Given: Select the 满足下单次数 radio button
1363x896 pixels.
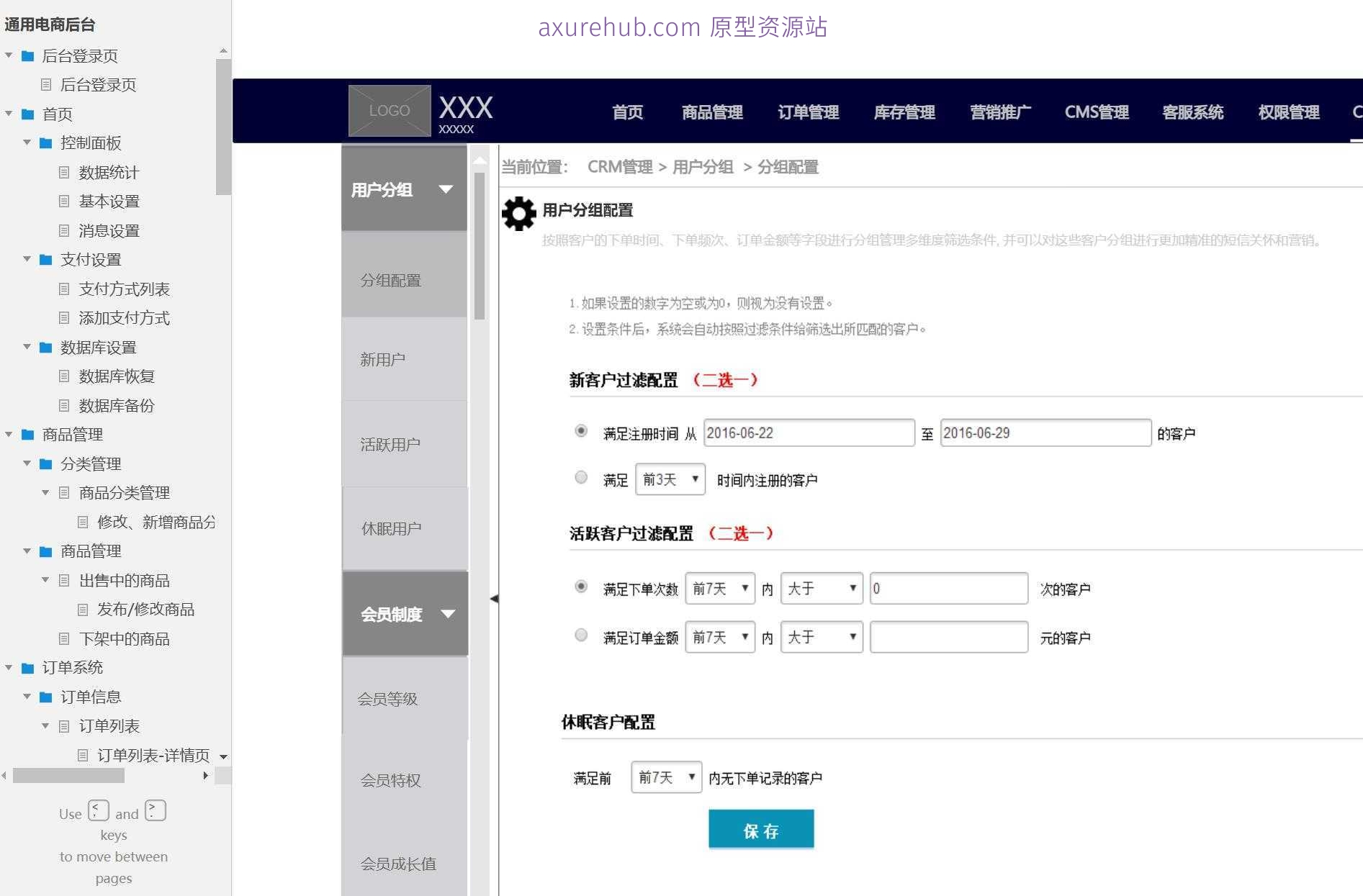Looking at the screenshot, I should click(x=580, y=587).
